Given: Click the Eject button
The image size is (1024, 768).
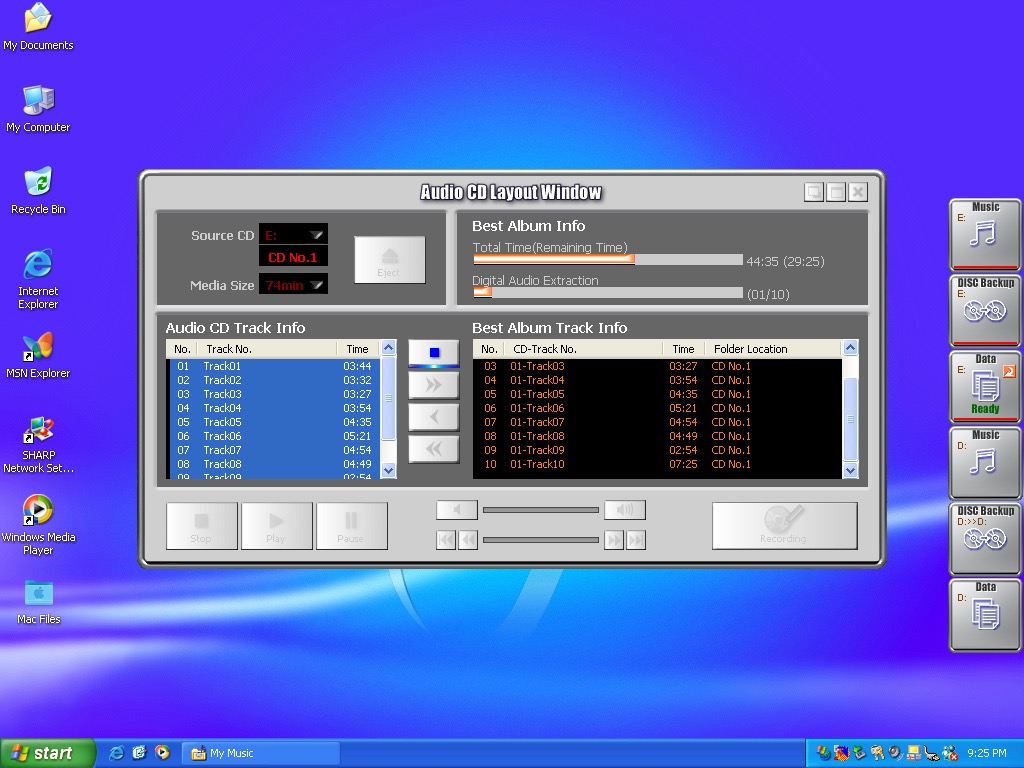Looking at the screenshot, I should (x=389, y=260).
